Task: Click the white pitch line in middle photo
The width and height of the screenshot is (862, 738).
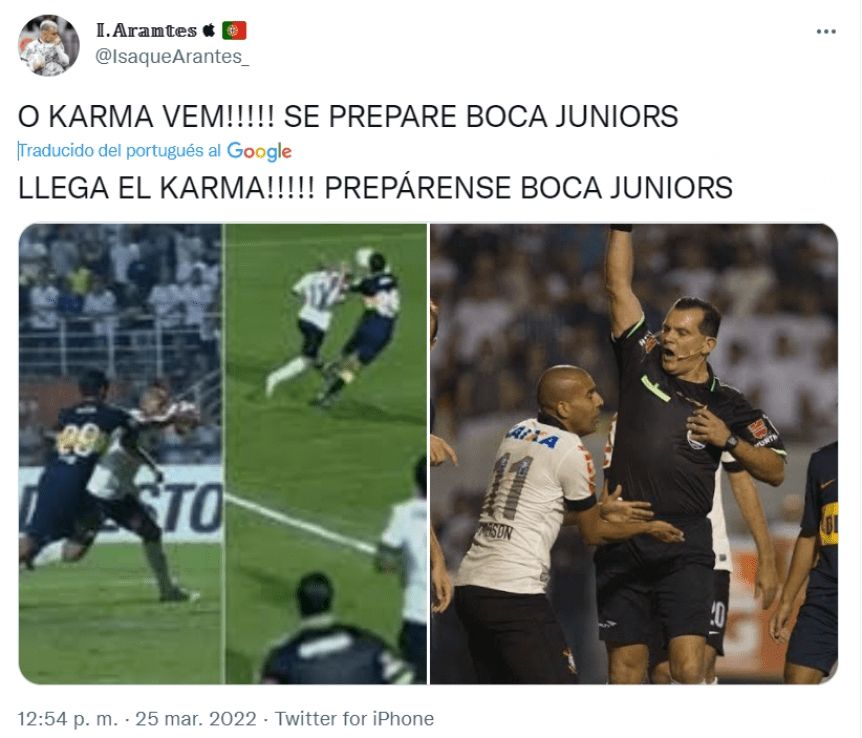Action: [x=301, y=524]
